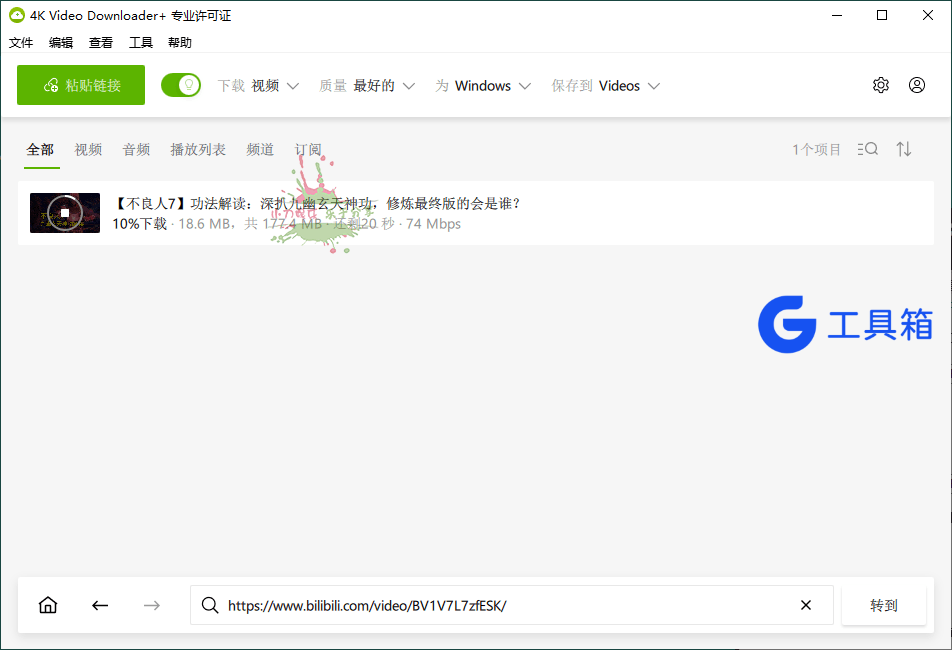The image size is (952, 650).
Task: Open the 查看 menu
Action: (101, 42)
